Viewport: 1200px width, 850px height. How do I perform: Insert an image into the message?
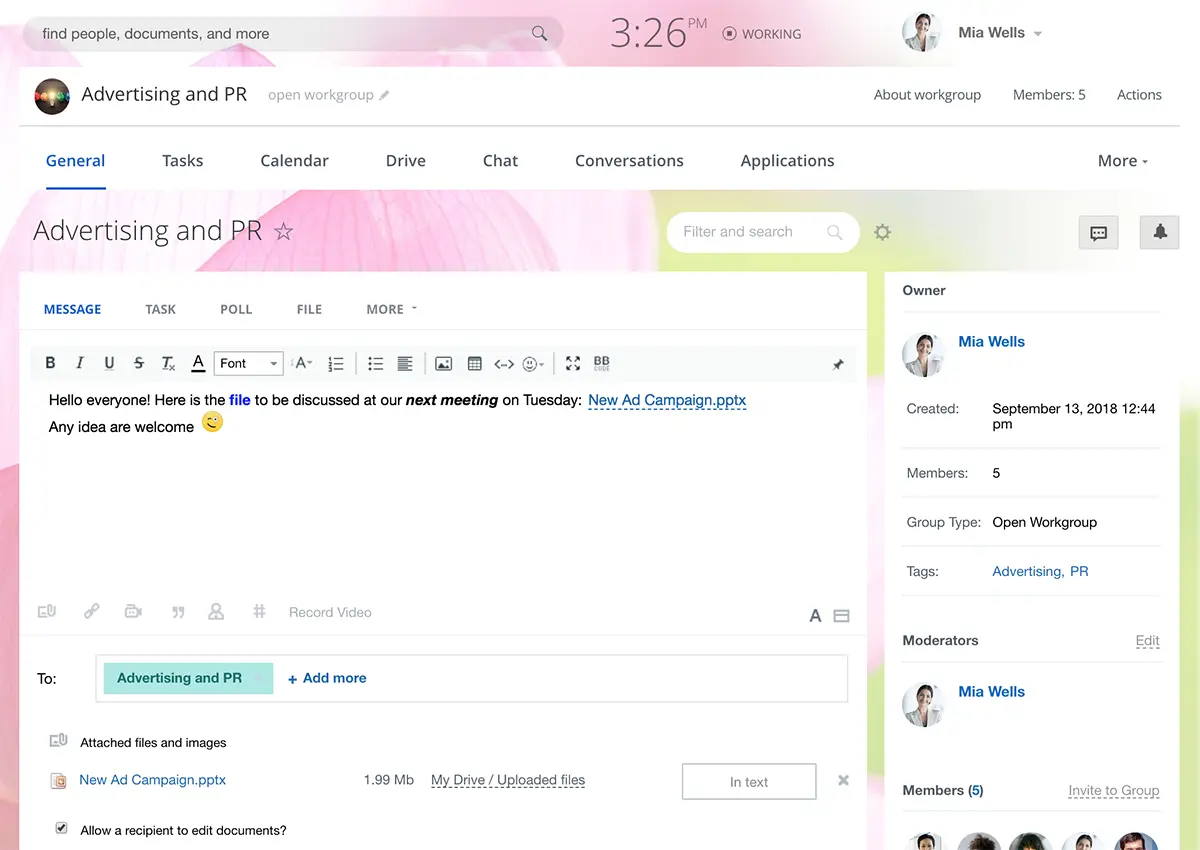(x=443, y=364)
